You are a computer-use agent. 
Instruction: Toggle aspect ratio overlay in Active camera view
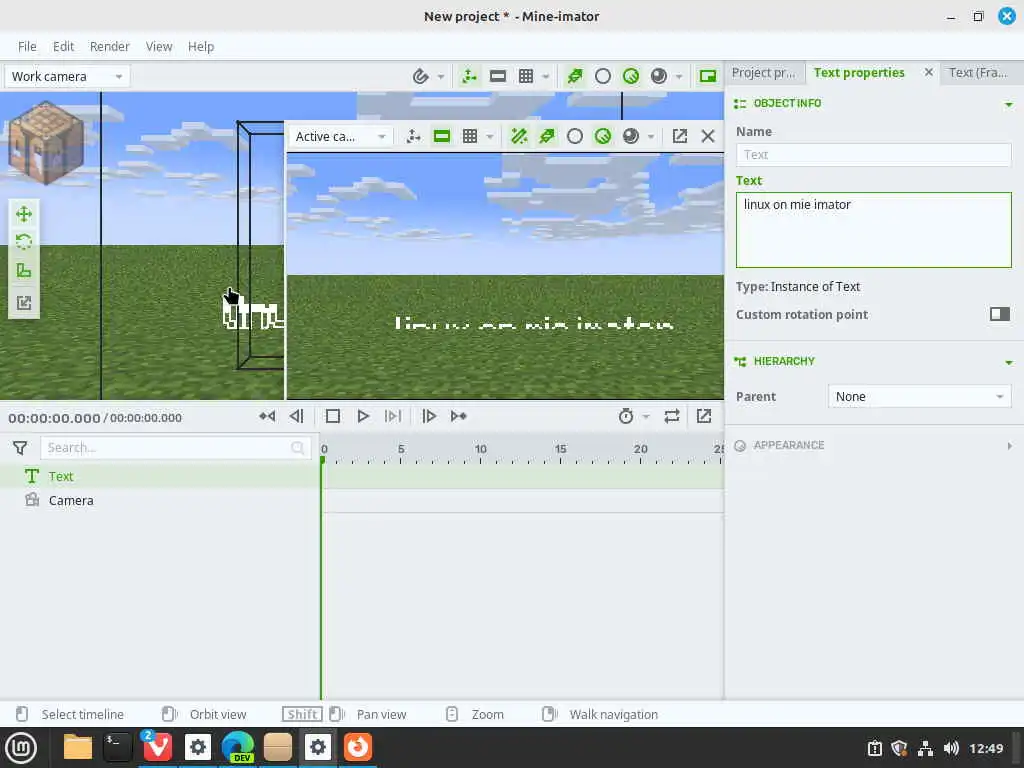[442, 136]
